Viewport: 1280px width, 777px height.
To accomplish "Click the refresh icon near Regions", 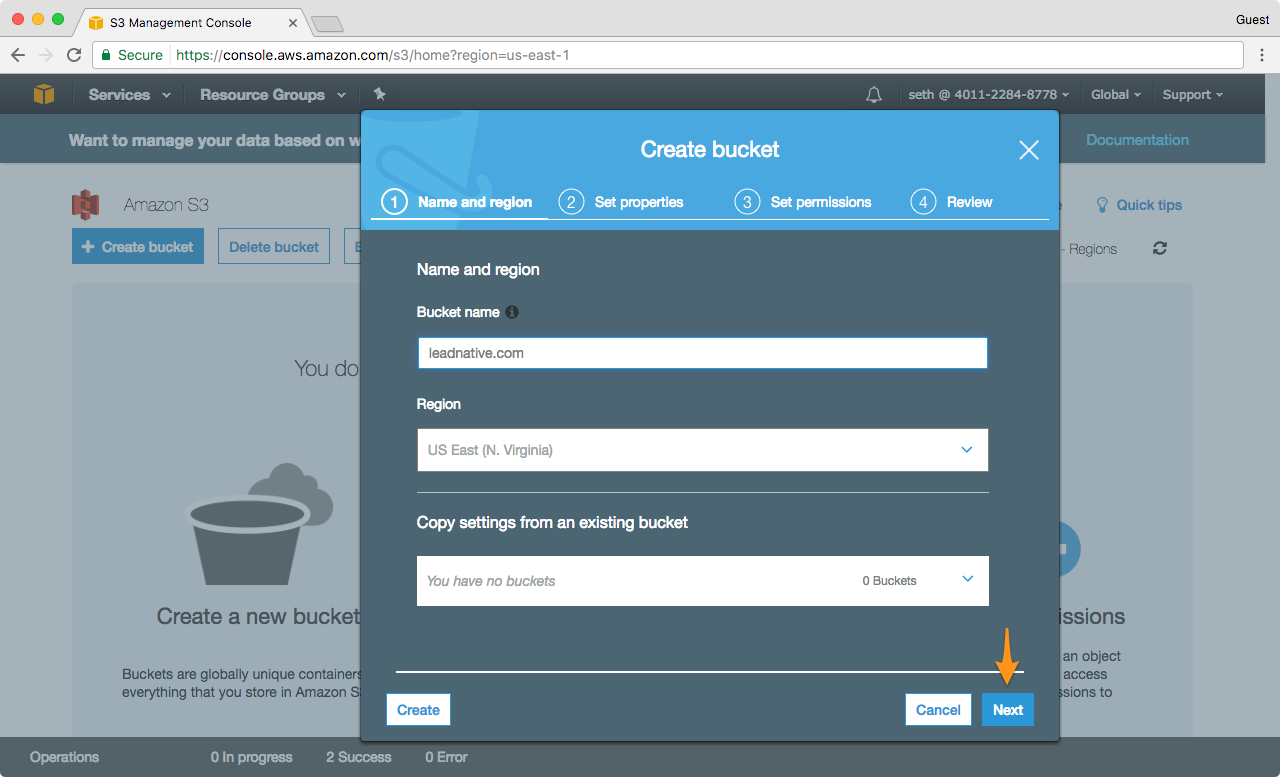I will [x=1160, y=248].
